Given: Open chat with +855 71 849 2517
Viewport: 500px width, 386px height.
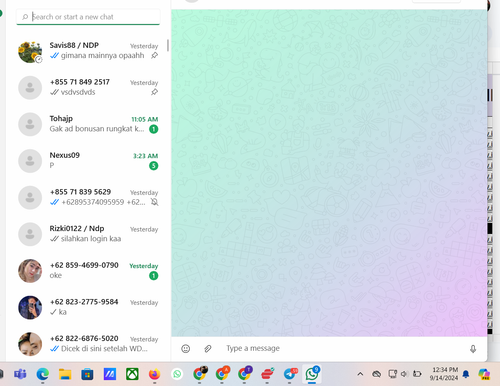Looking at the screenshot, I should (88, 87).
